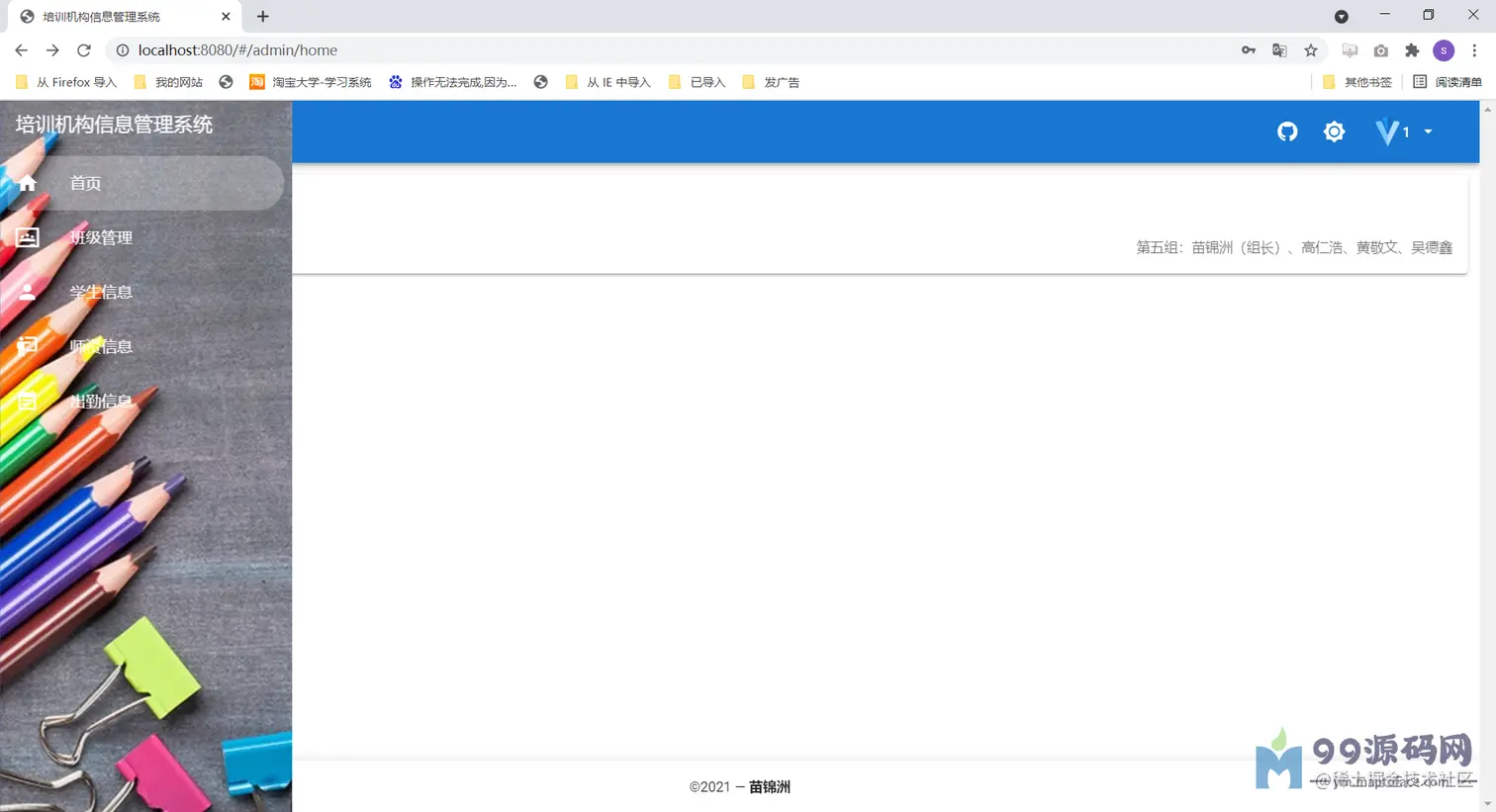Reload the page with refresh icon
The image size is (1496, 812).
84,50
